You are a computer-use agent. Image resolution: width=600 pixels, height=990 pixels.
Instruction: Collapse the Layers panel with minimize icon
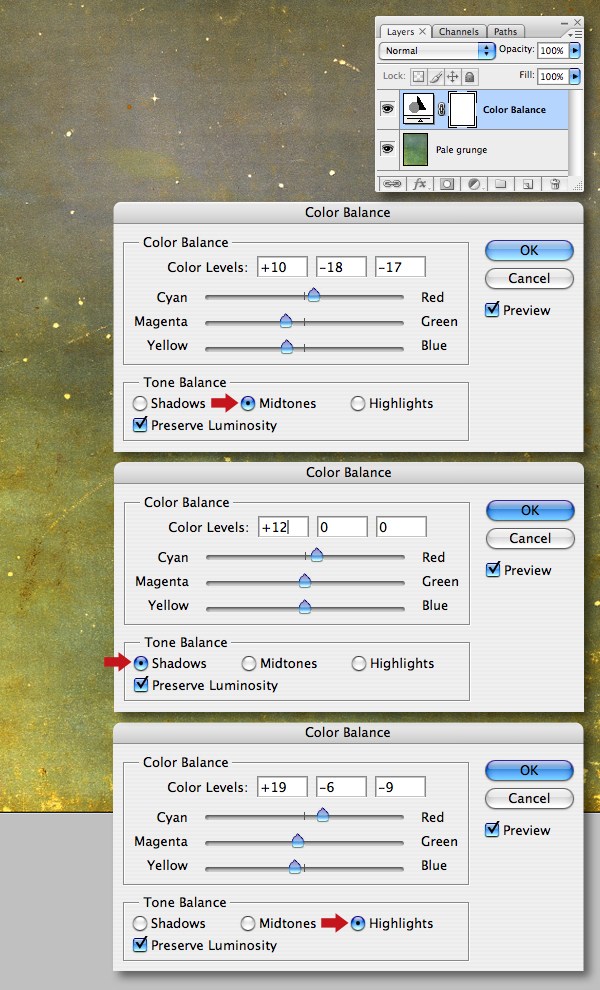[564, 22]
